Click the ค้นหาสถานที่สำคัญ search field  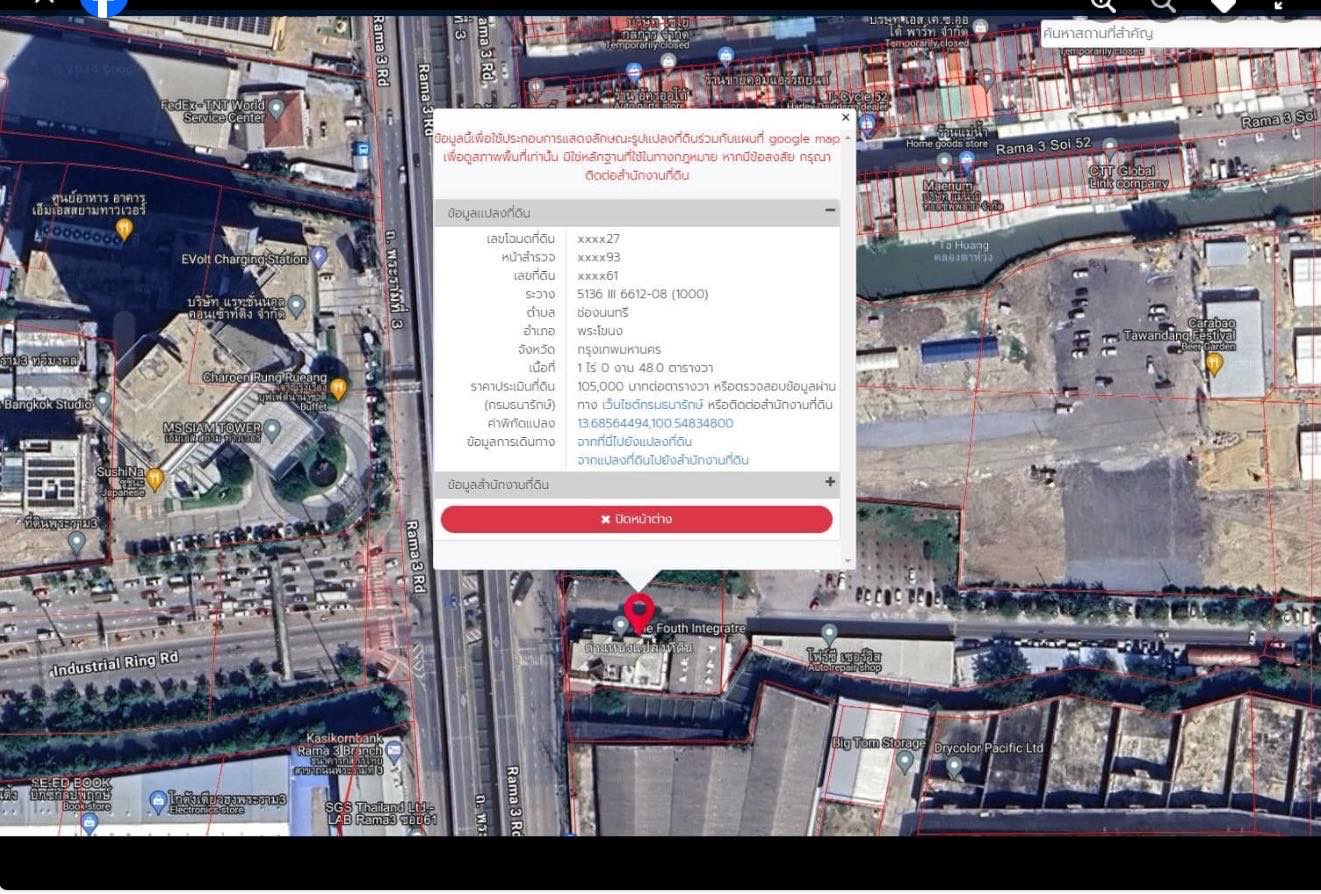click(1178, 34)
